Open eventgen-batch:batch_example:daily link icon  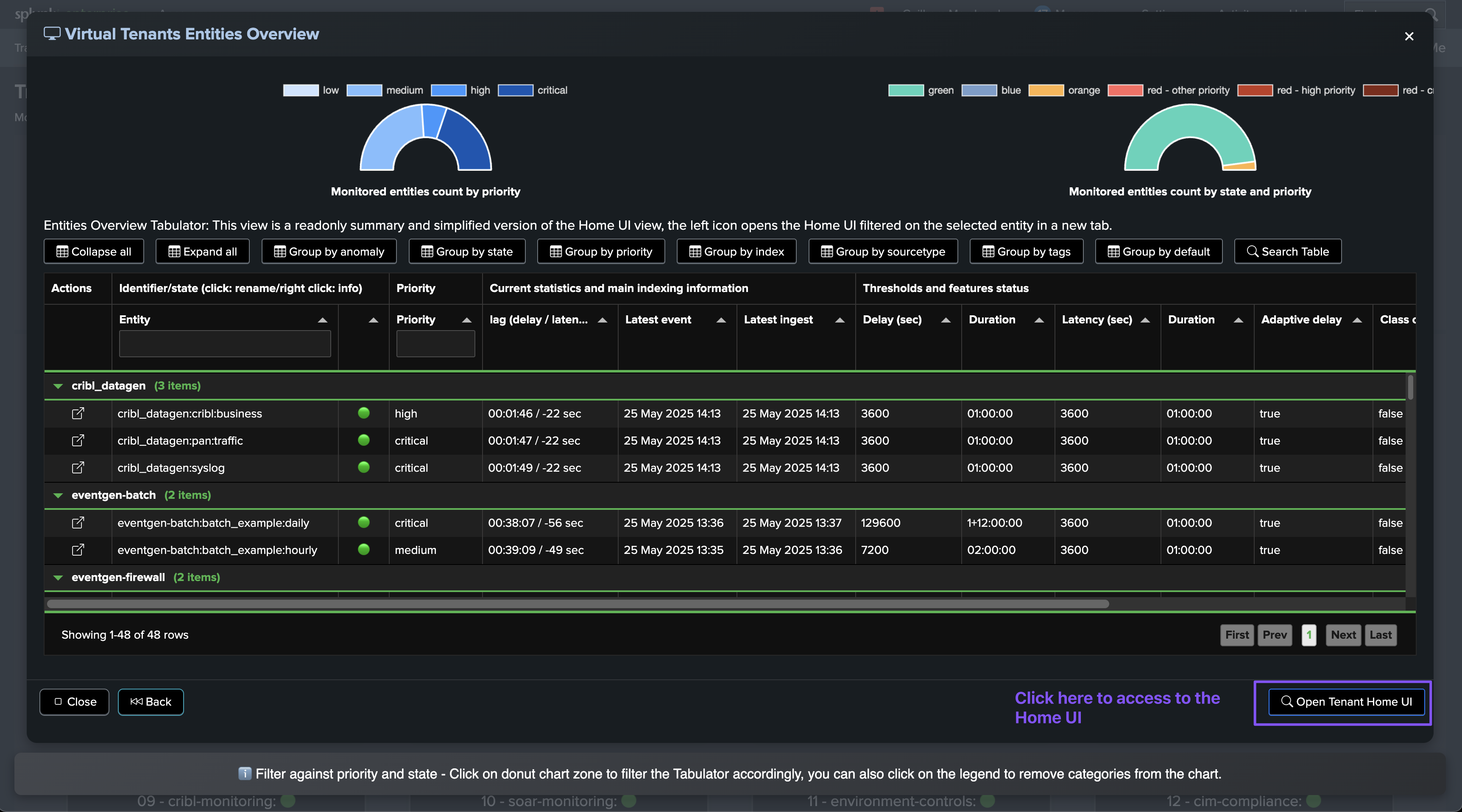coord(78,523)
